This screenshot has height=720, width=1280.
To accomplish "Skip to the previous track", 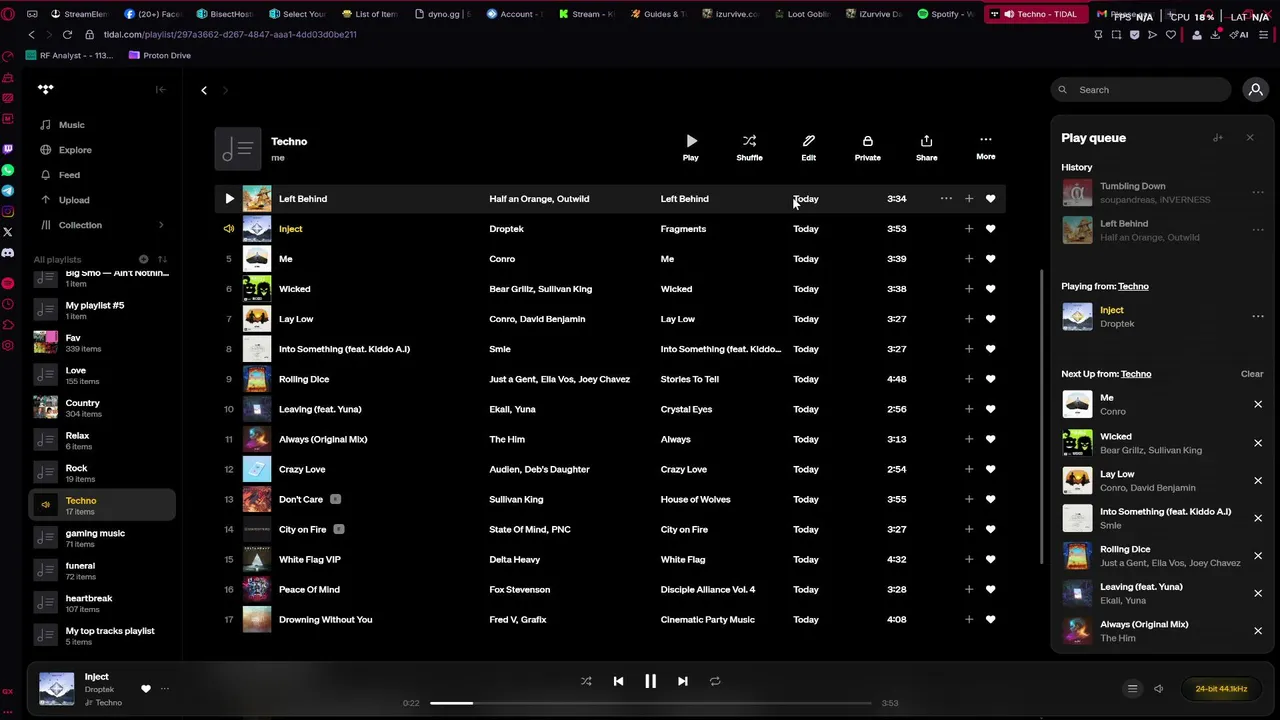I will (618, 681).
